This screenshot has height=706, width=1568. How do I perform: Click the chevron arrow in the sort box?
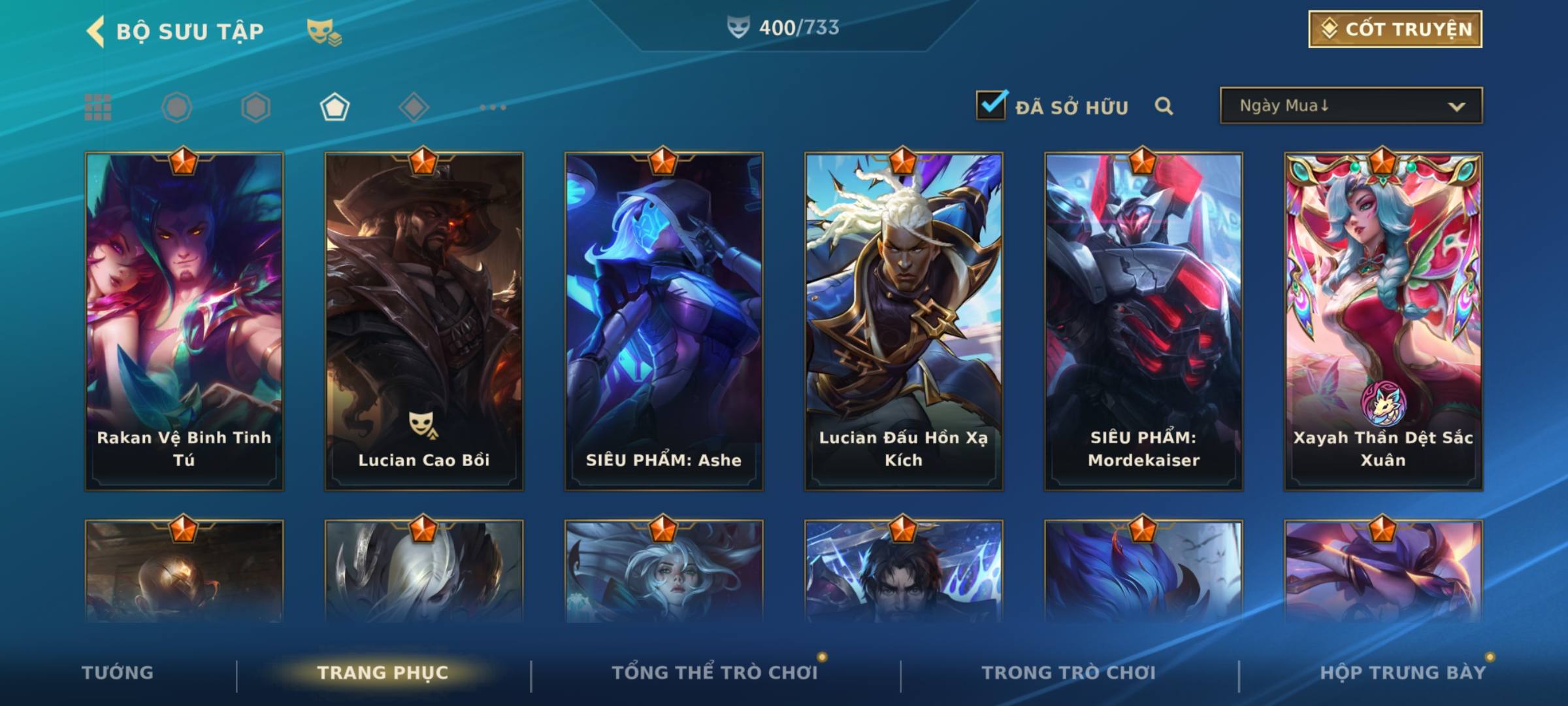tap(1456, 107)
